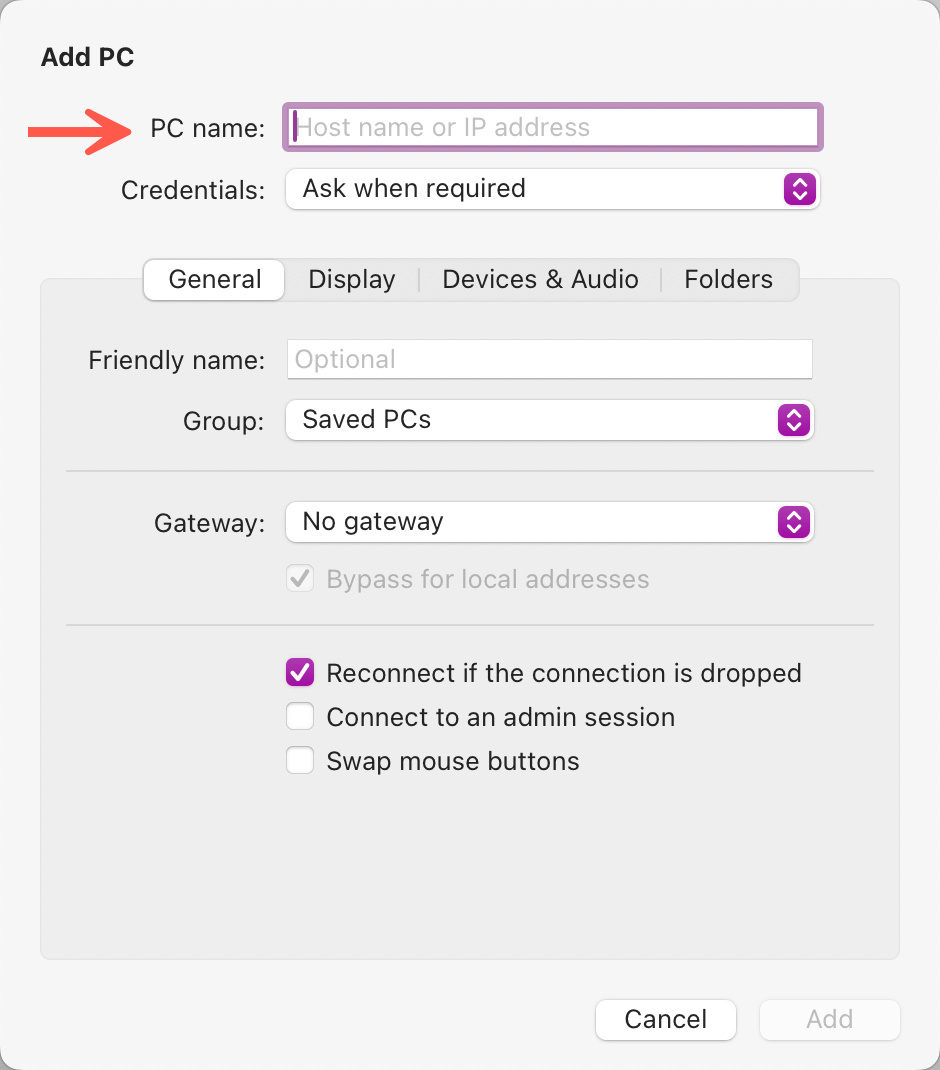This screenshot has width=940, height=1070.
Task: Select the General tab
Action: pyautogui.click(x=213, y=280)
